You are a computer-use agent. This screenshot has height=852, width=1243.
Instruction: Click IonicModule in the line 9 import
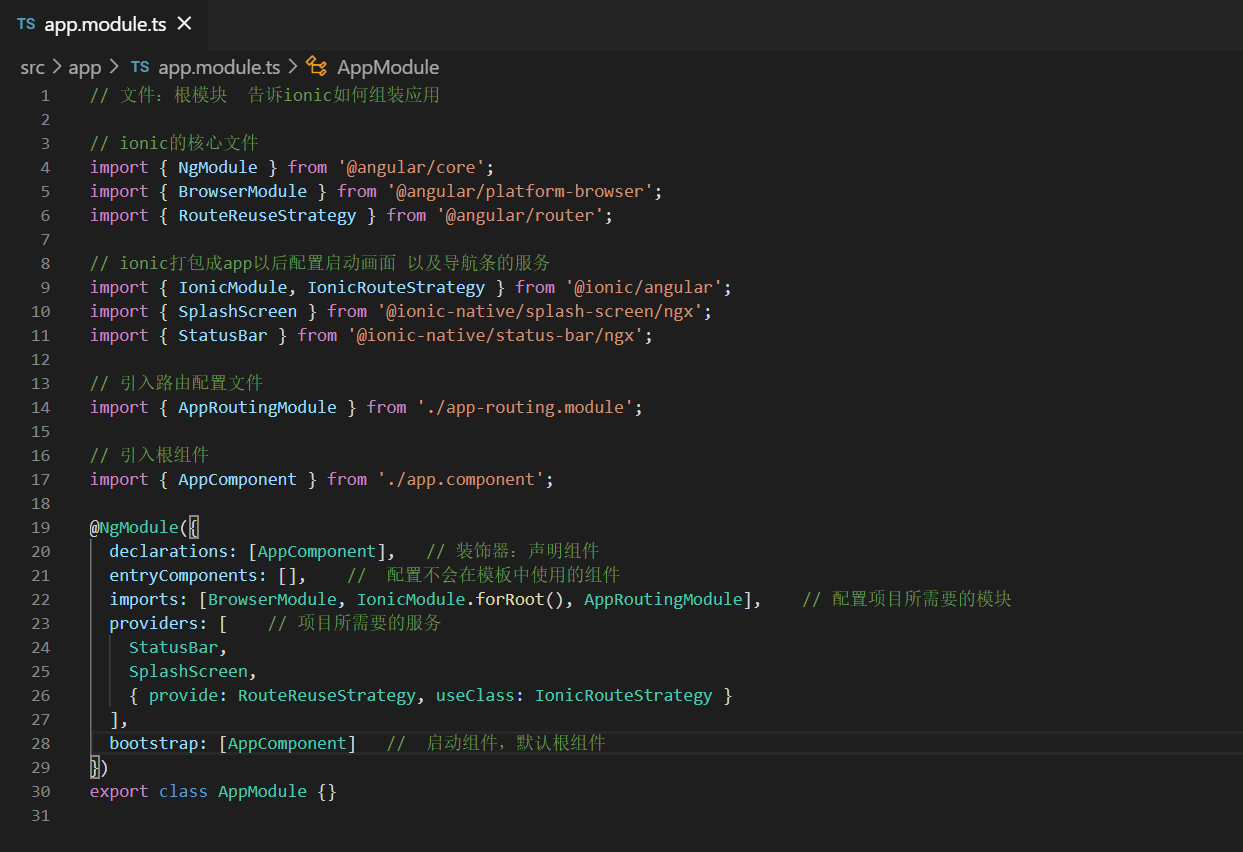[x=233, y=287]
